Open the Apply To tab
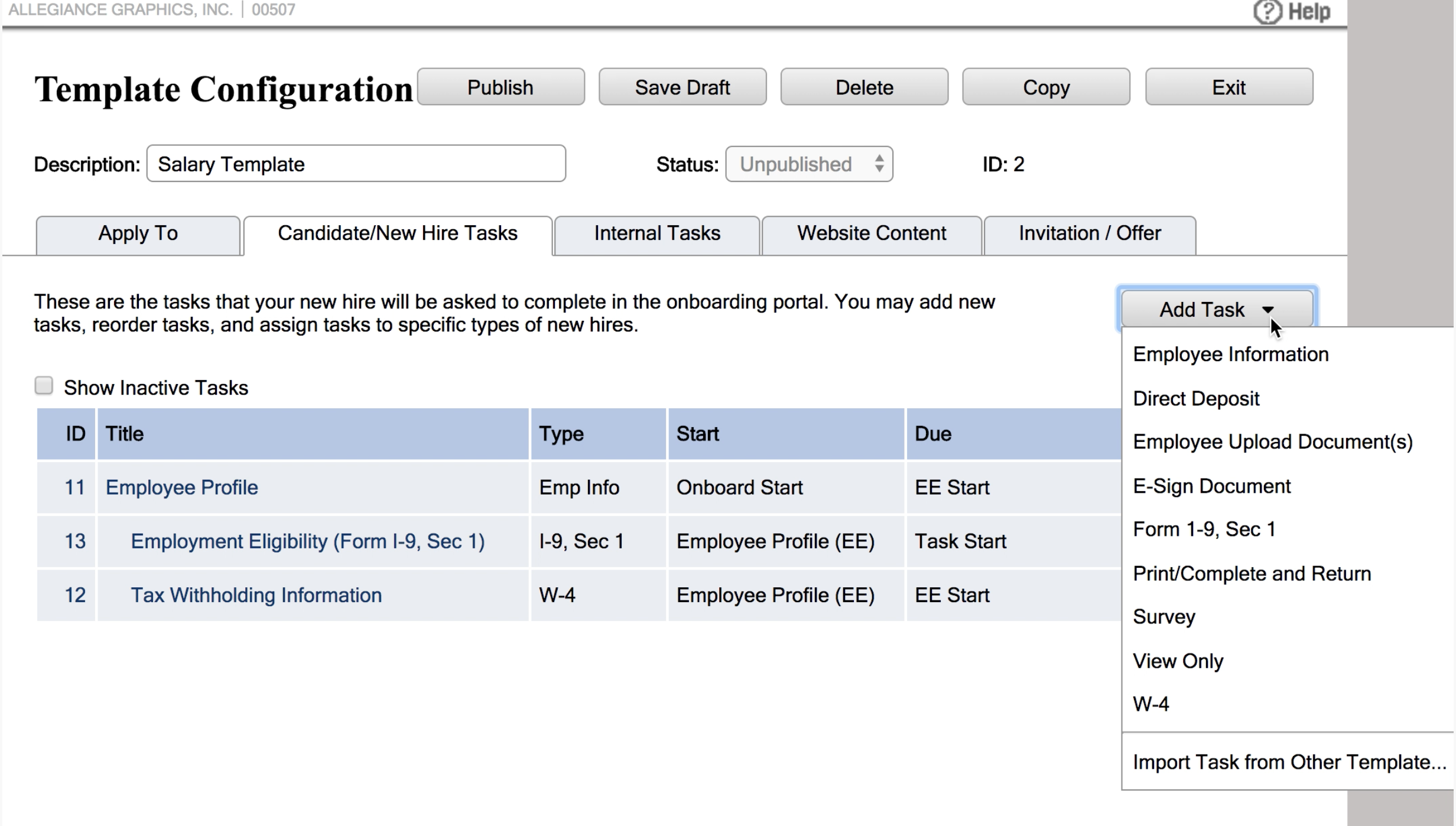The image size is (1456, 826). (x=138, y=233)
